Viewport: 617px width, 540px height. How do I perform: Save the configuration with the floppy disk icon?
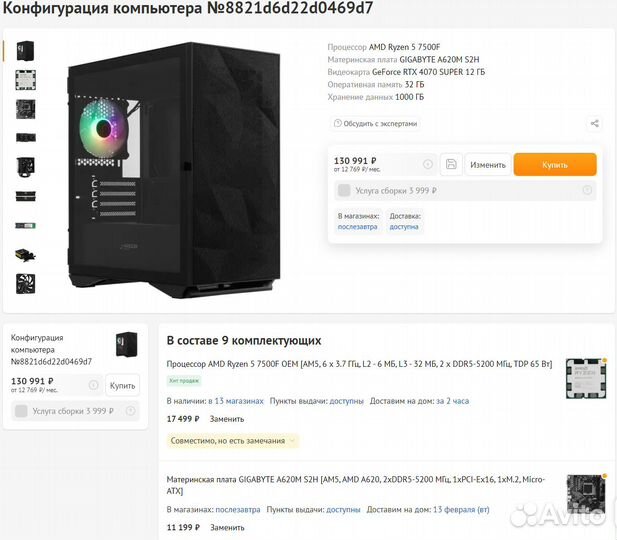451,164
